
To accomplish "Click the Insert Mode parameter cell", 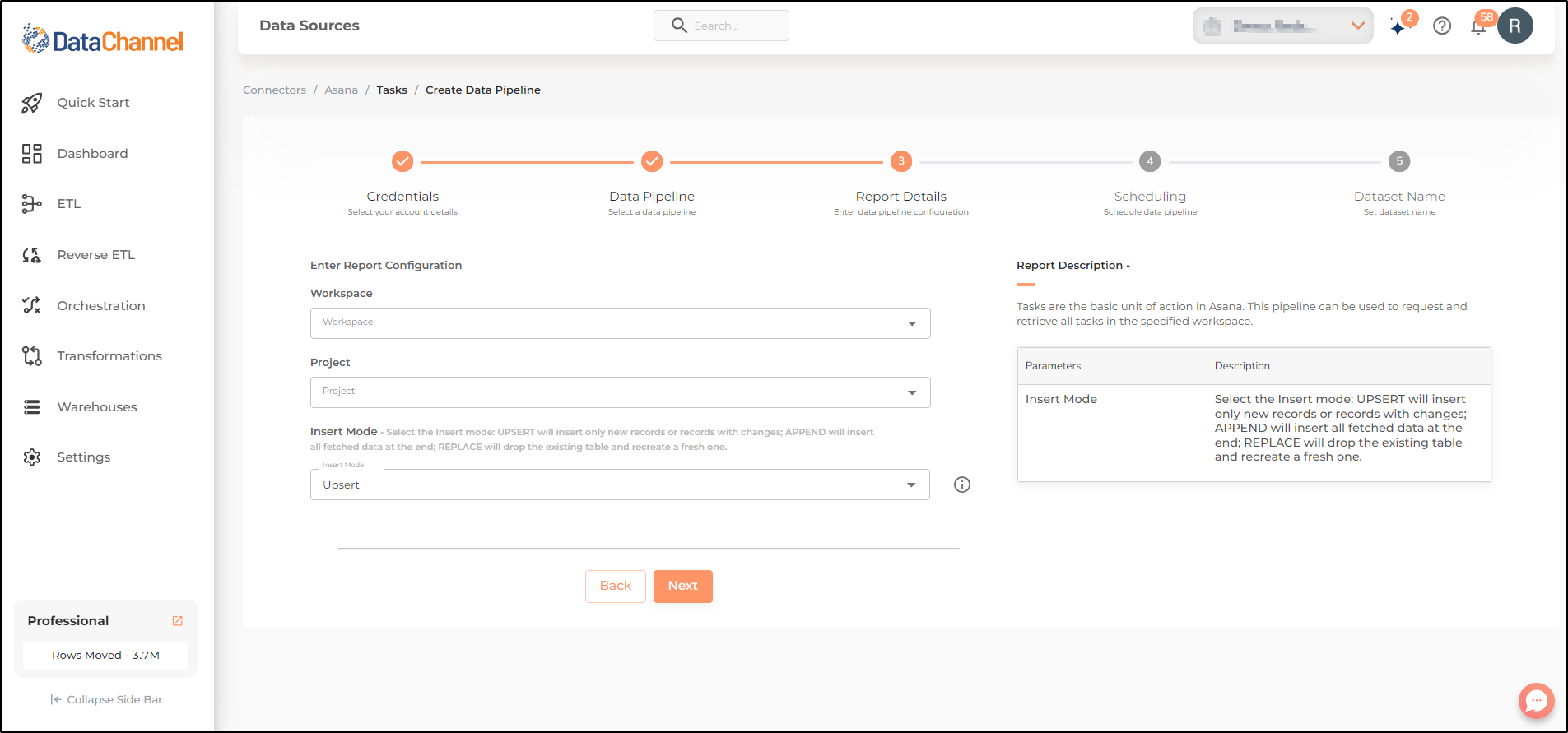I will [x=1112, y=433].
